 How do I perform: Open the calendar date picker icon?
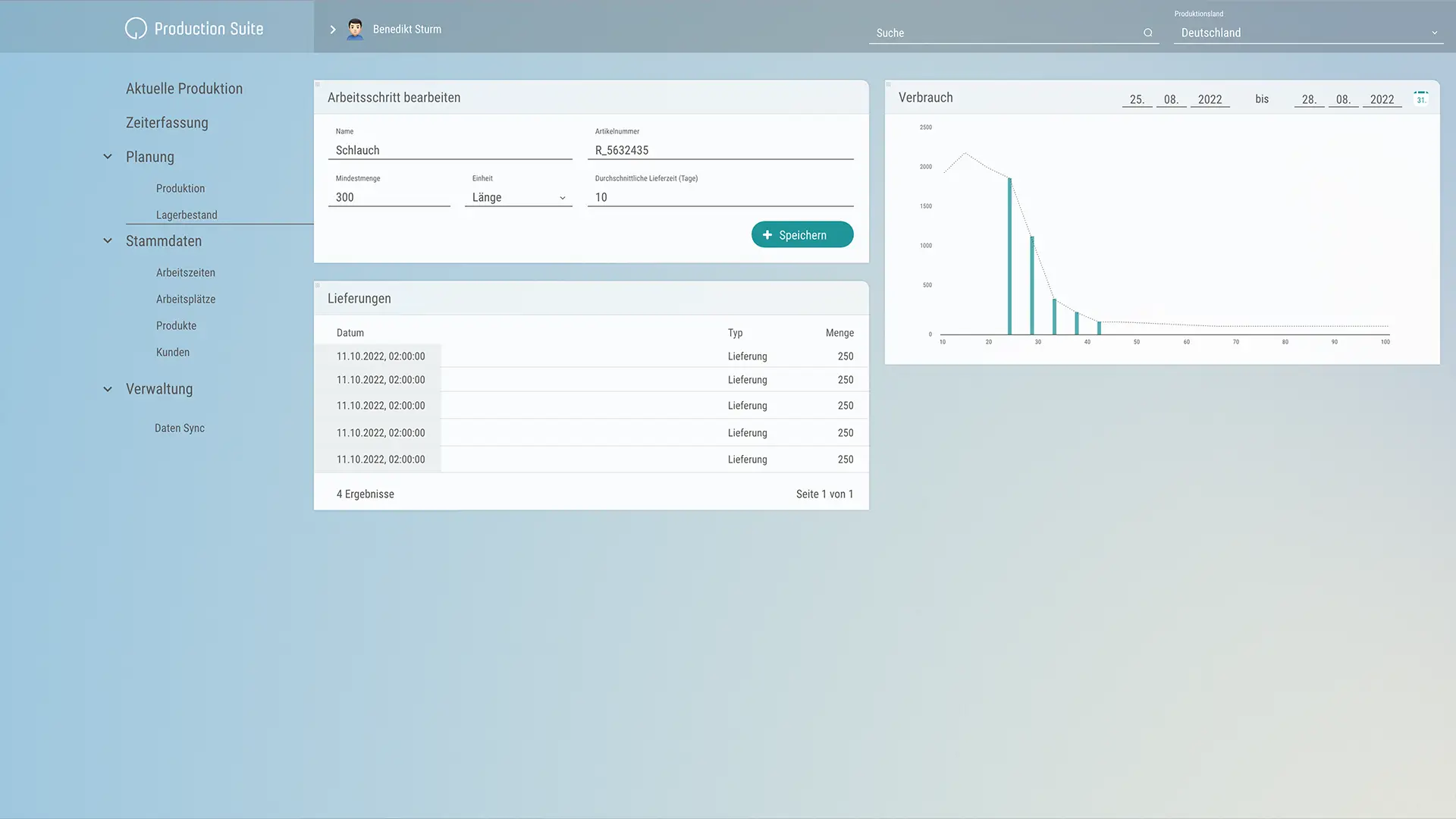1420,99
